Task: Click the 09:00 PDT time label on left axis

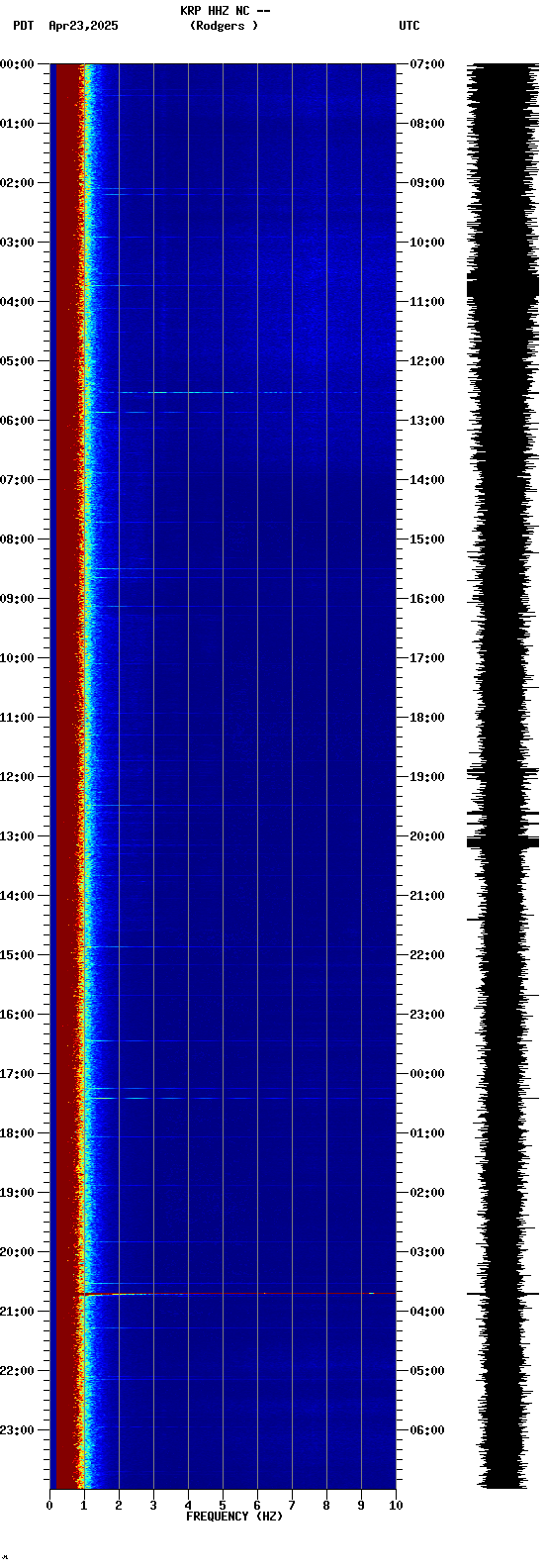Action: (17, 599)
